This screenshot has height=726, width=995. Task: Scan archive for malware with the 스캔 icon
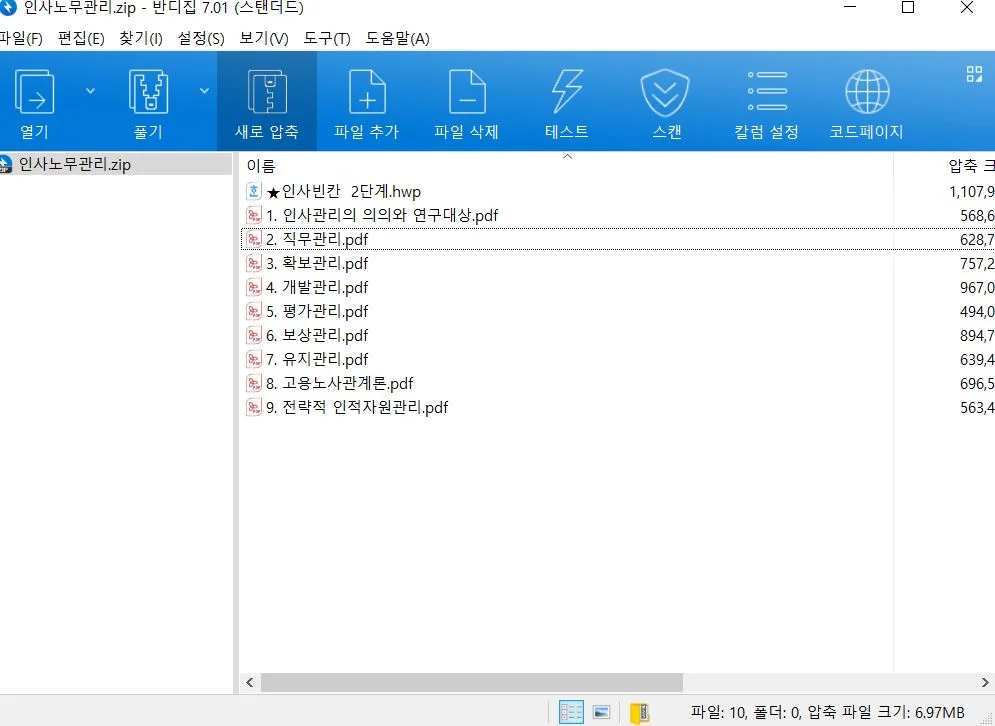pyautogui.click(x=665, y=100)
